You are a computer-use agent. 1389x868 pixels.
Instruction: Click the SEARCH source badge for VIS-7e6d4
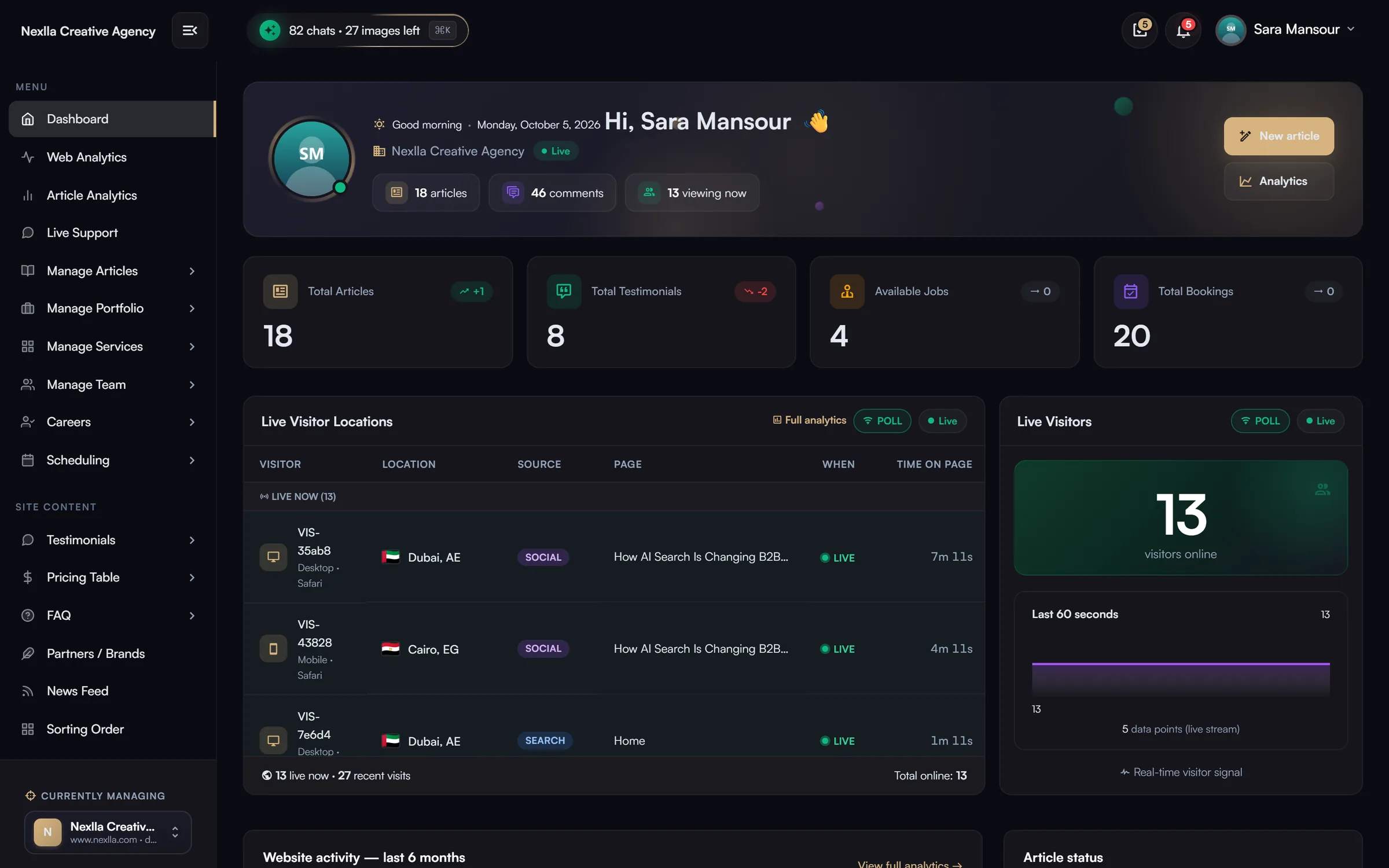pyautogui.click(x=545, y=741)
